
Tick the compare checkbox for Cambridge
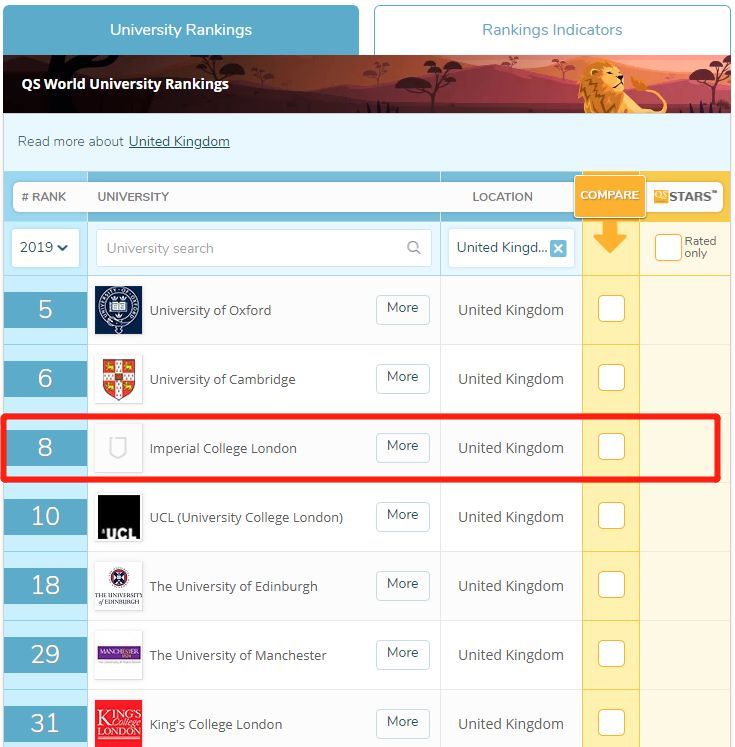(611, 377)
